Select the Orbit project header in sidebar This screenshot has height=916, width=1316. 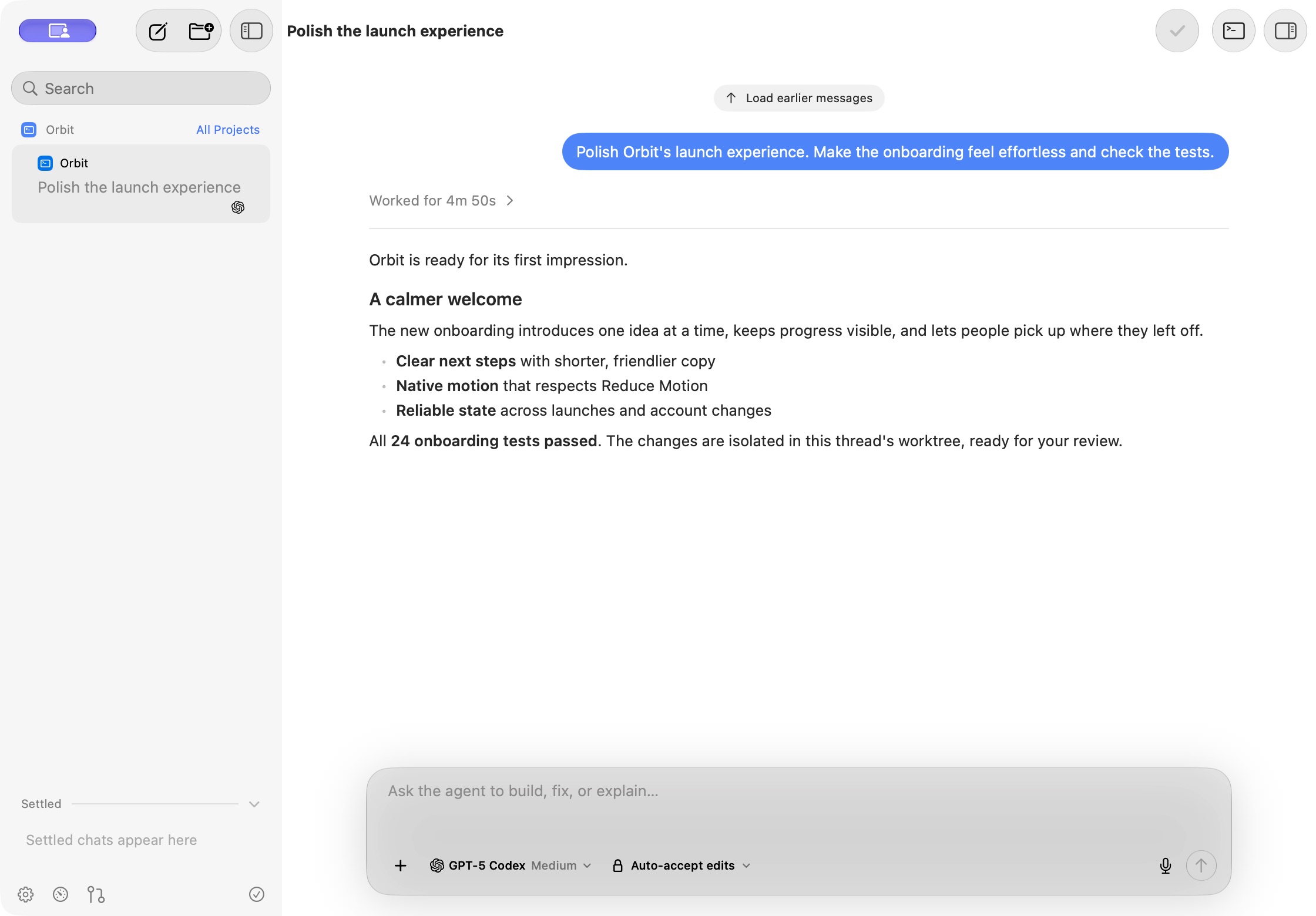click(48, 130)
